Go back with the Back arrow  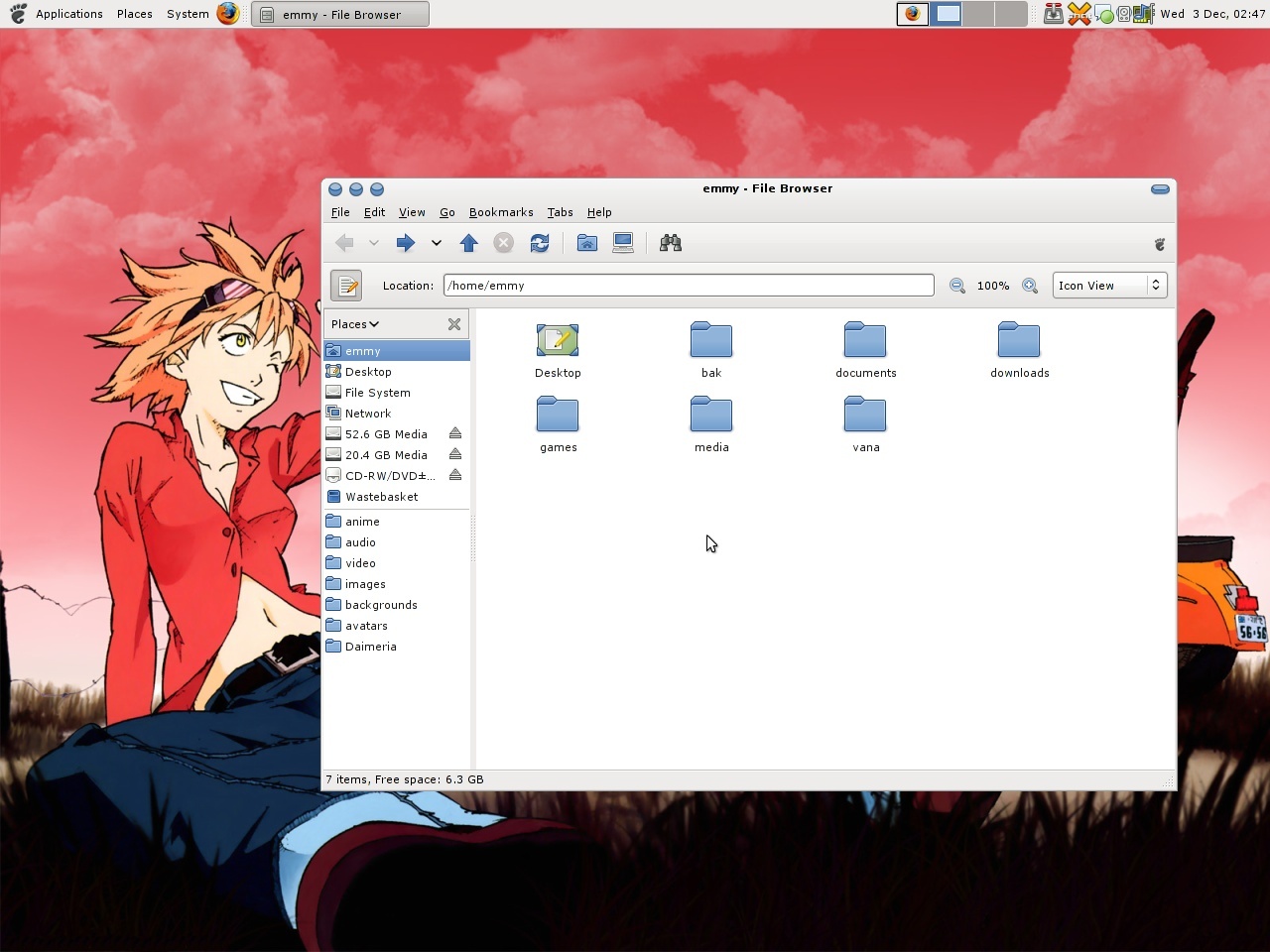click(344, 243)
